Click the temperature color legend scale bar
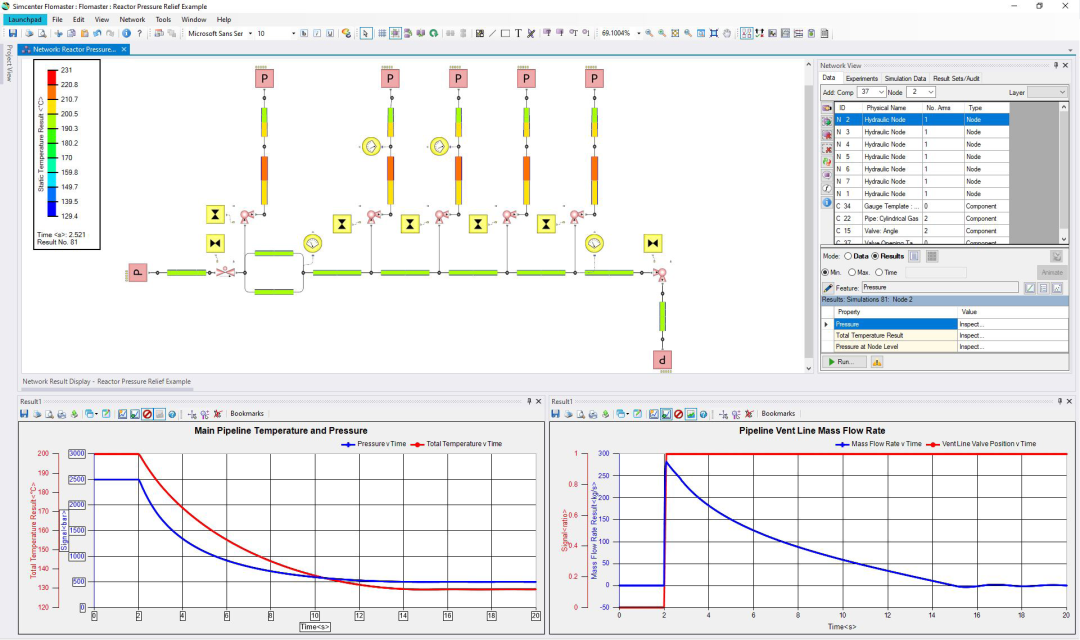This screenshot has height=640, width=1080. (x=52, y=143)
